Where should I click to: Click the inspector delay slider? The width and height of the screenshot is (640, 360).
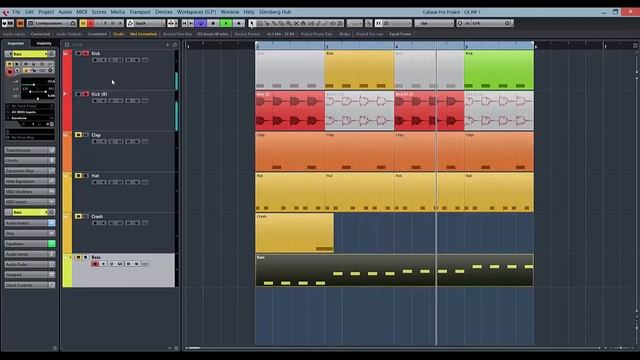click(x=38, y=98)
